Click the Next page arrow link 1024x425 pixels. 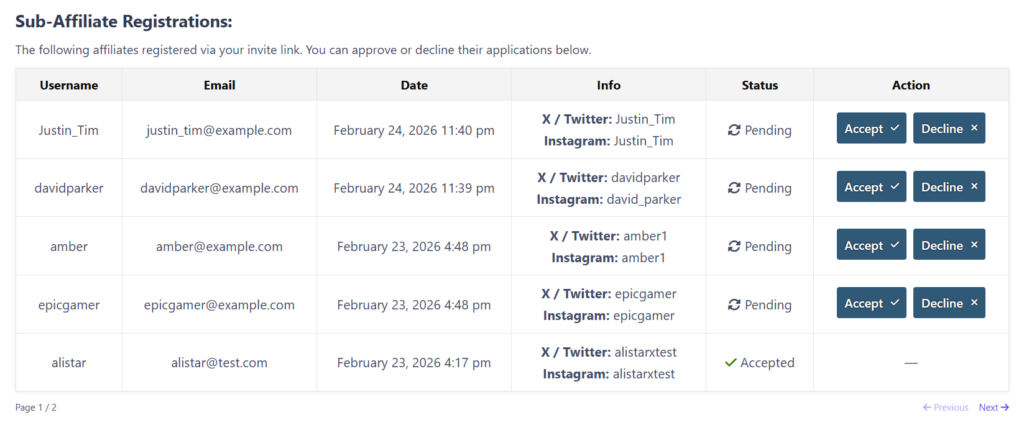993,407
